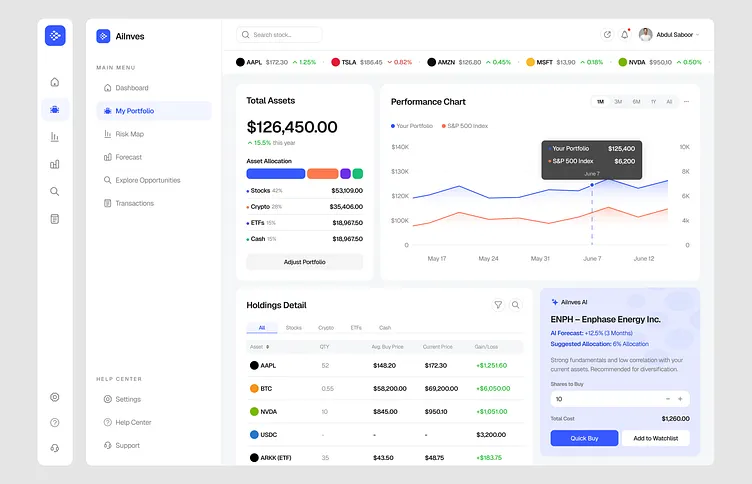Increase shares to buy with the plus
The width and height of the screenshot is (752, 484).
tap(680, 399)
